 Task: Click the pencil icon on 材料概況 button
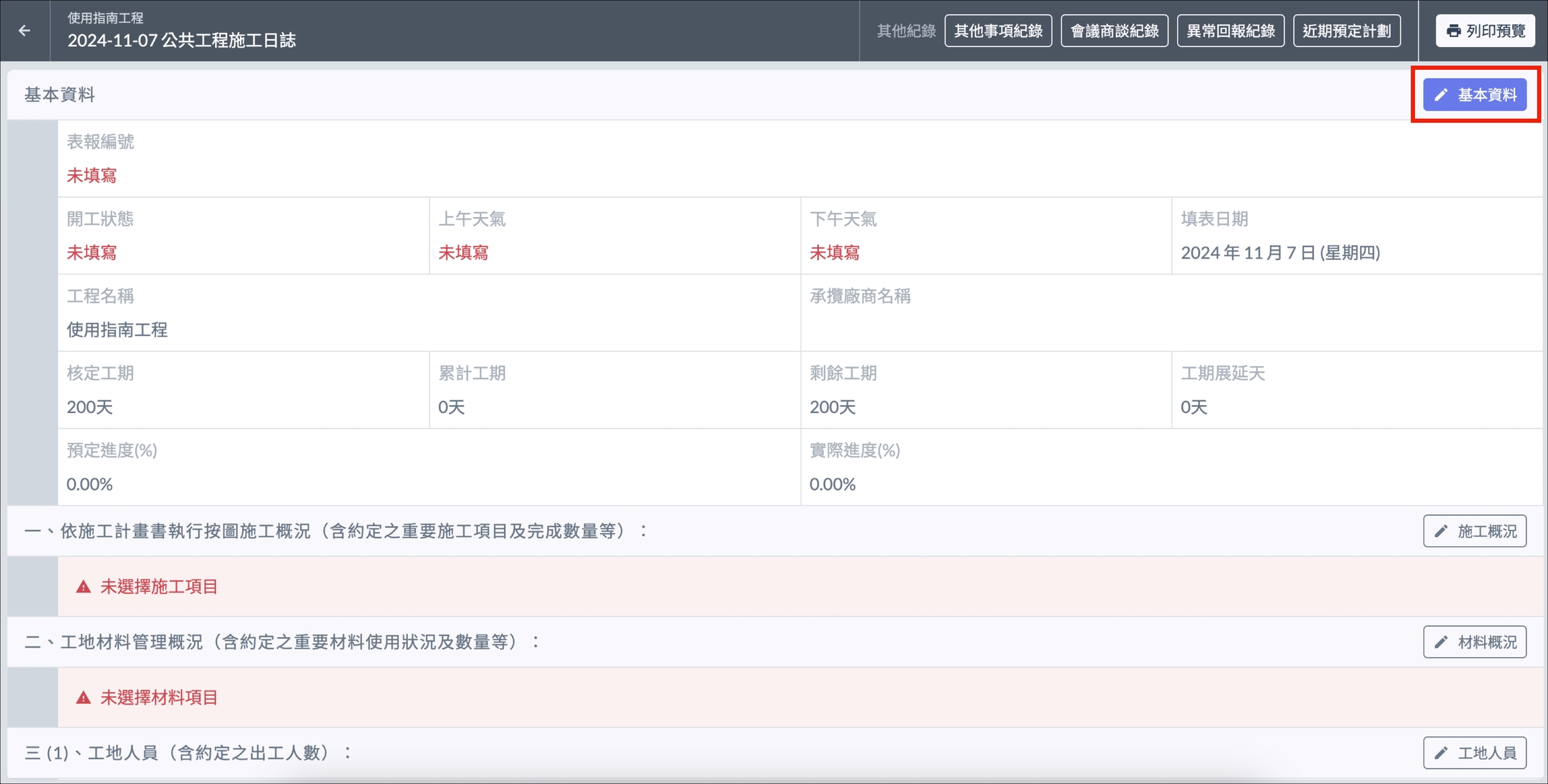[x=1440, y=642]
